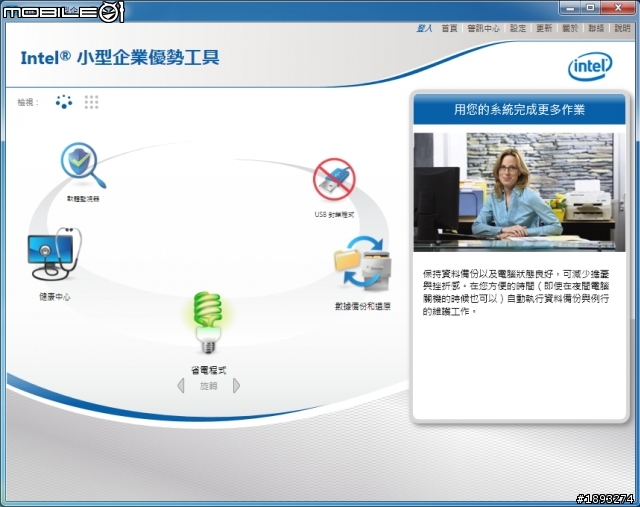Rotate carousel right with the arrow

[x=236, y=386]
